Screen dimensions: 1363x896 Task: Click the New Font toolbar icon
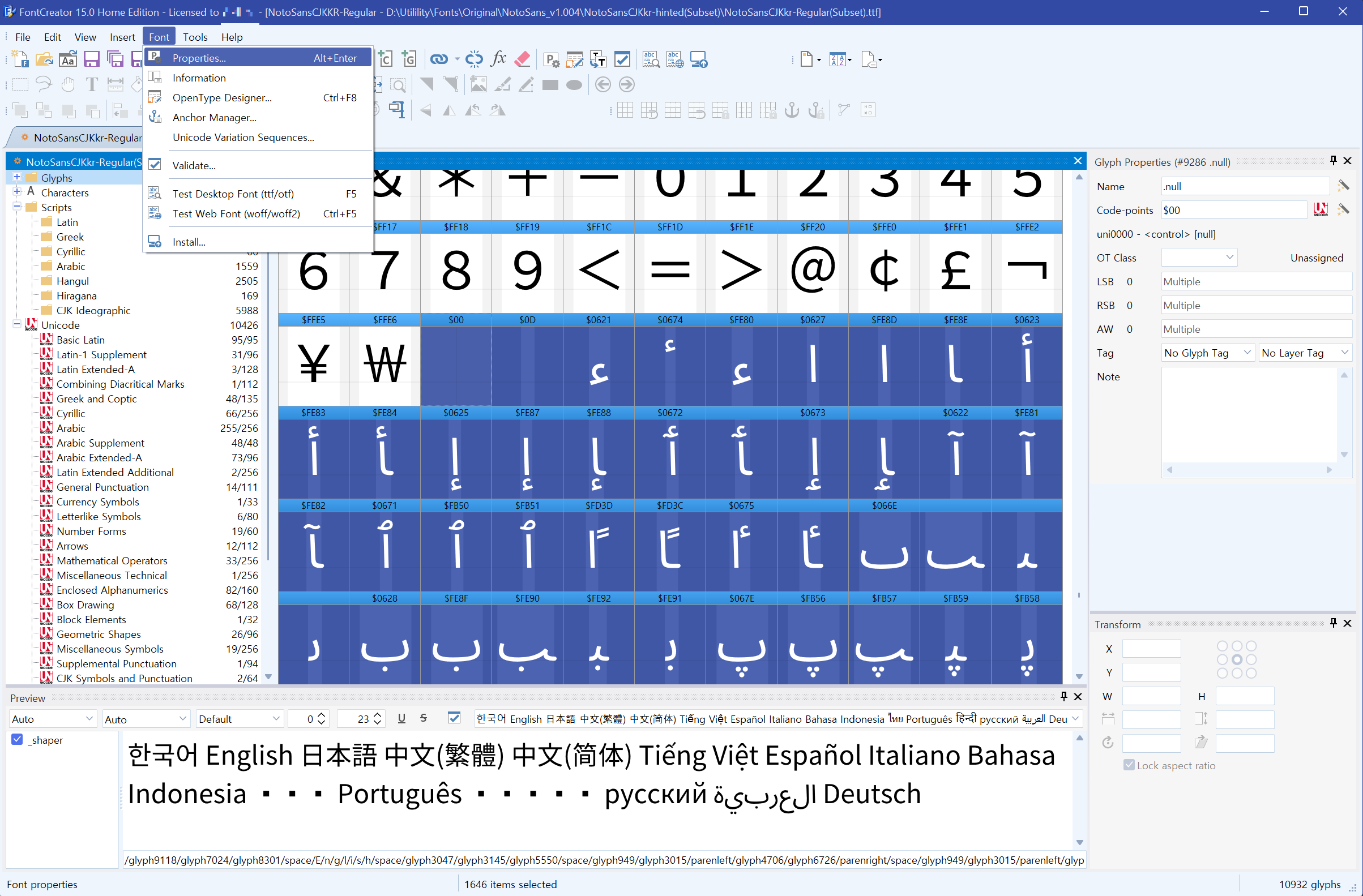coord(20,59)
